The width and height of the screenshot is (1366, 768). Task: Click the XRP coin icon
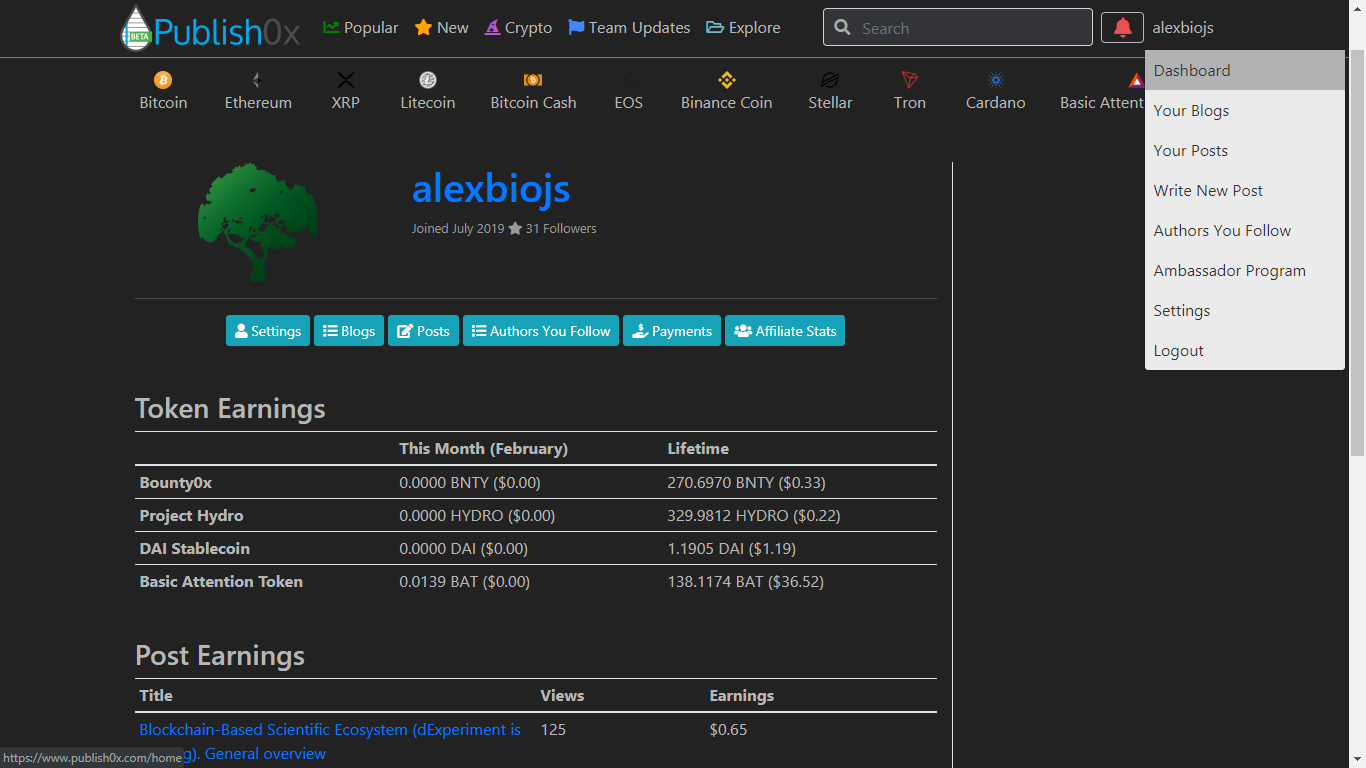click(x=346, y=80)
